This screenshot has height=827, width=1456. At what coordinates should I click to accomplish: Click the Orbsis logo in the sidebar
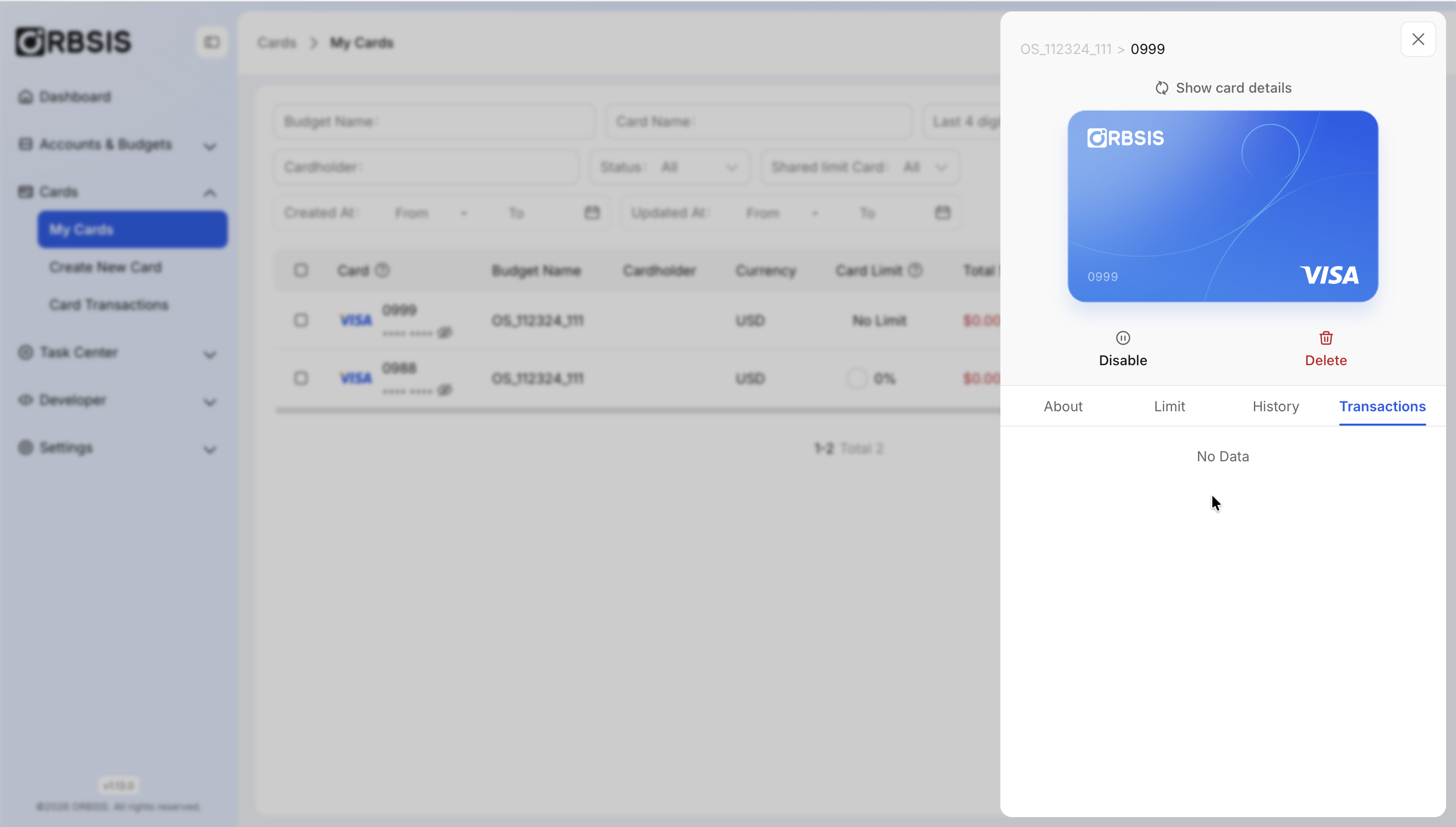(73, 42)
